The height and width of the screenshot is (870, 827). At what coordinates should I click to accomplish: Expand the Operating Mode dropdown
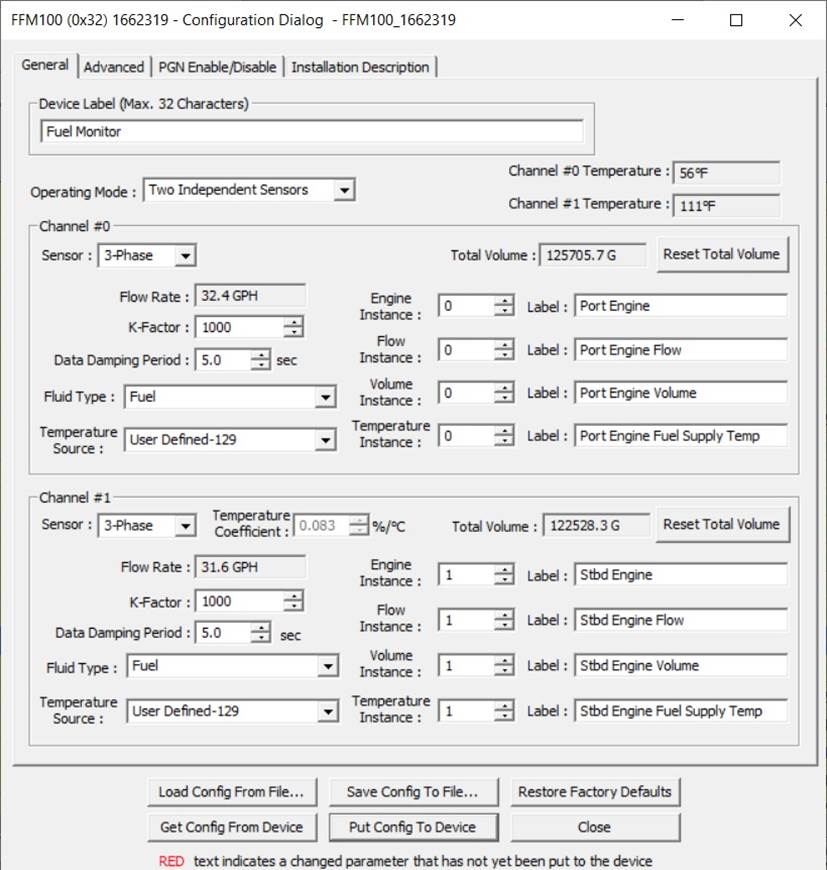click(x=344, y=190)
